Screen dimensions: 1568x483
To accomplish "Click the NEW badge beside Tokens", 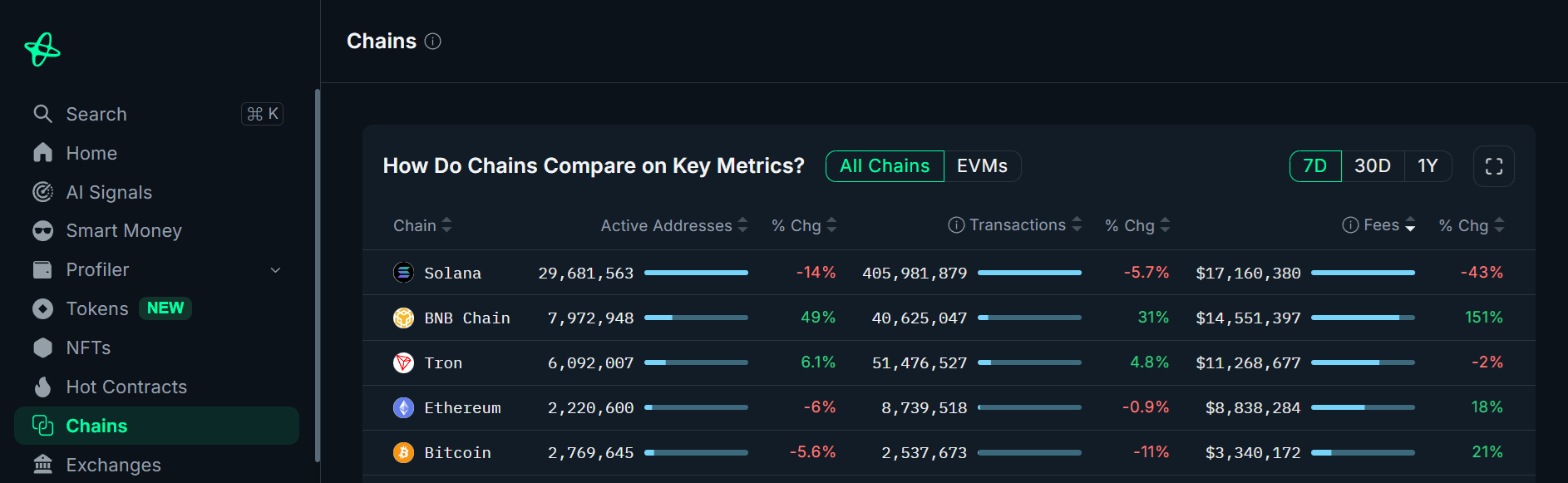I will click(x=165, y=308).
